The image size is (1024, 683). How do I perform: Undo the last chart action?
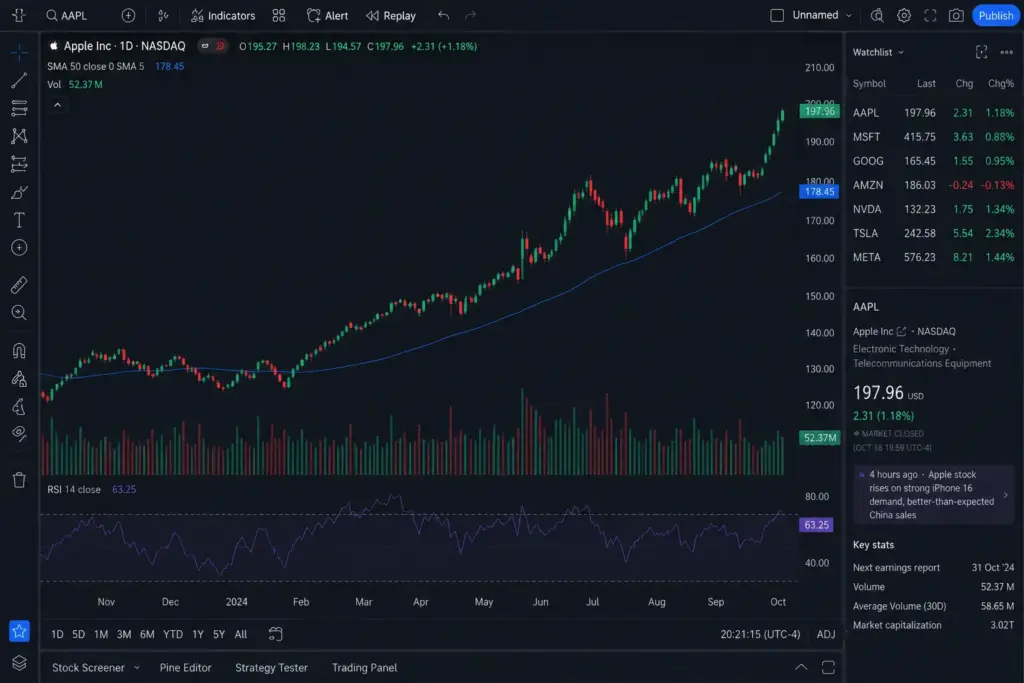click(443, 16)
